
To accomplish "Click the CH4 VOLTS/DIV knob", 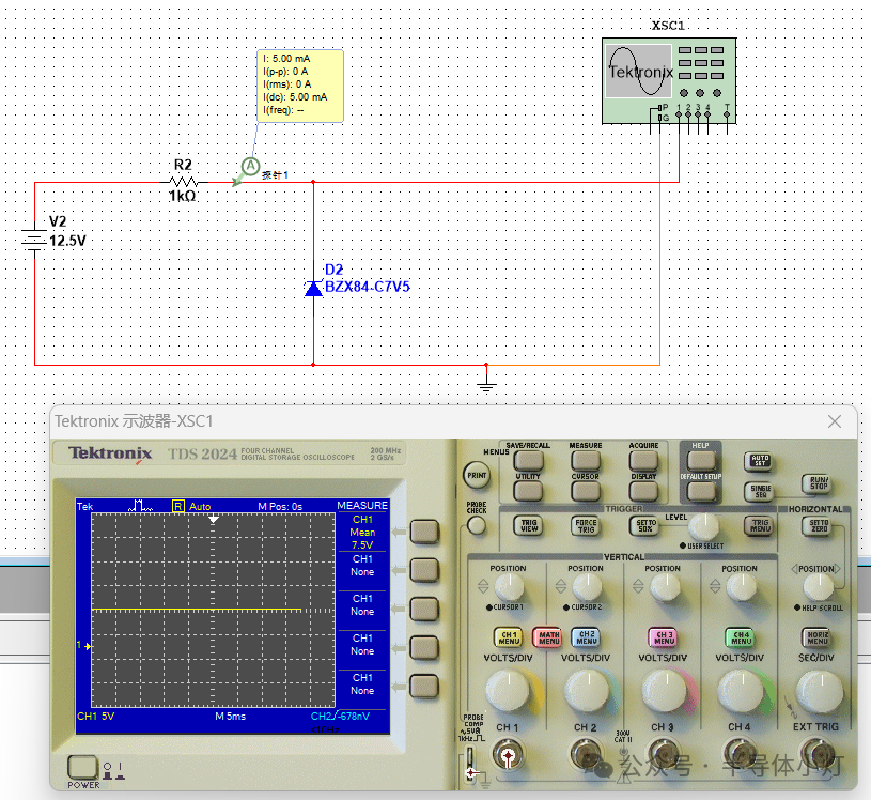I will point(740,691).
